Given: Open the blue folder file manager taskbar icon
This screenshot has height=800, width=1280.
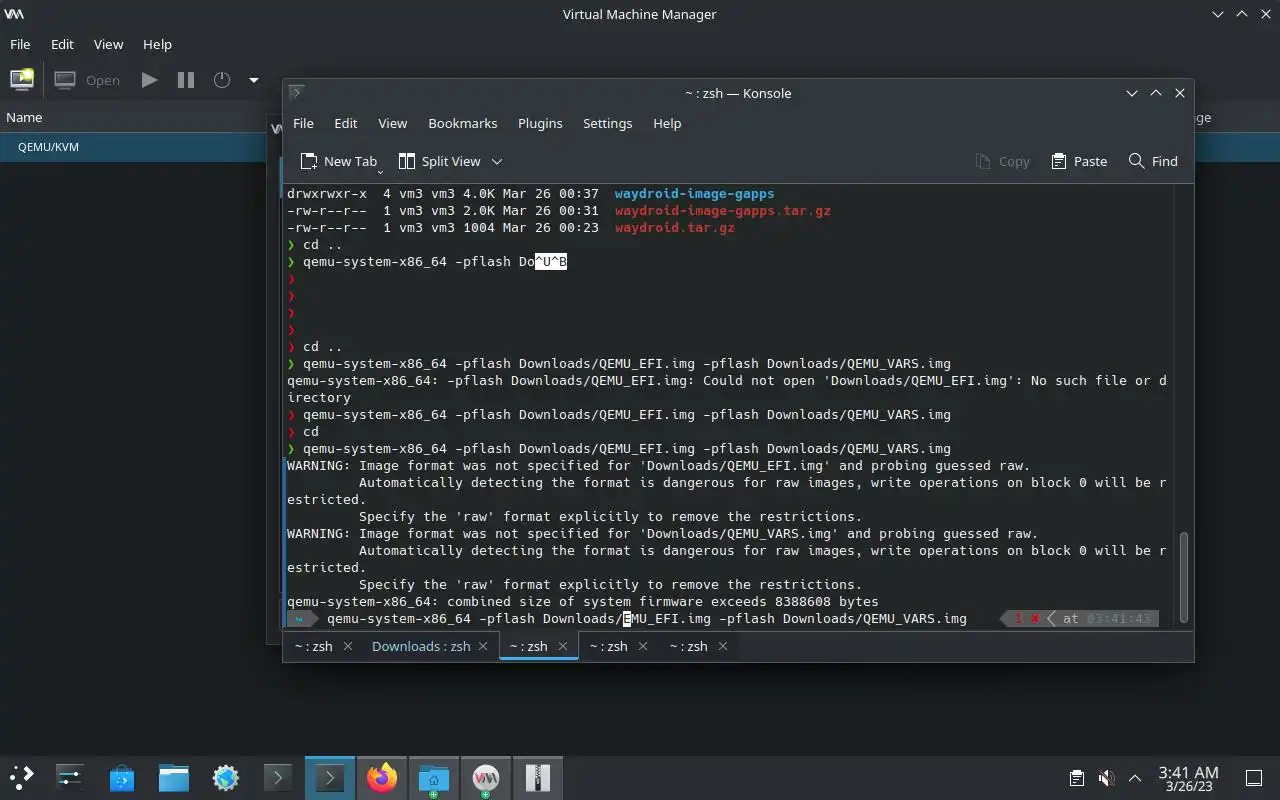Looking at the screenshot, I should (173, 777).
